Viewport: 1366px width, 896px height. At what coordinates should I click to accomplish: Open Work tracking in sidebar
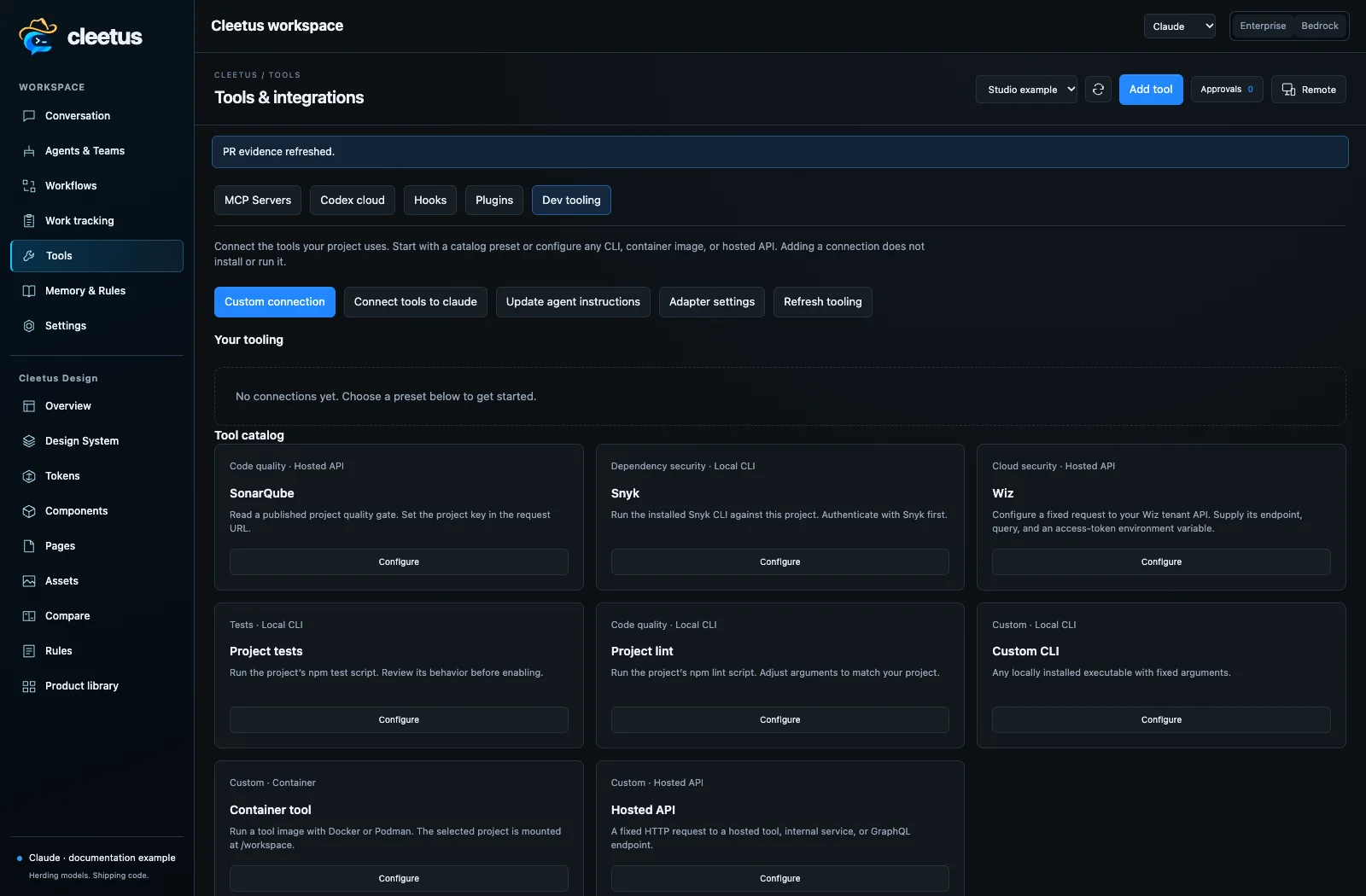tap(96, 221)
